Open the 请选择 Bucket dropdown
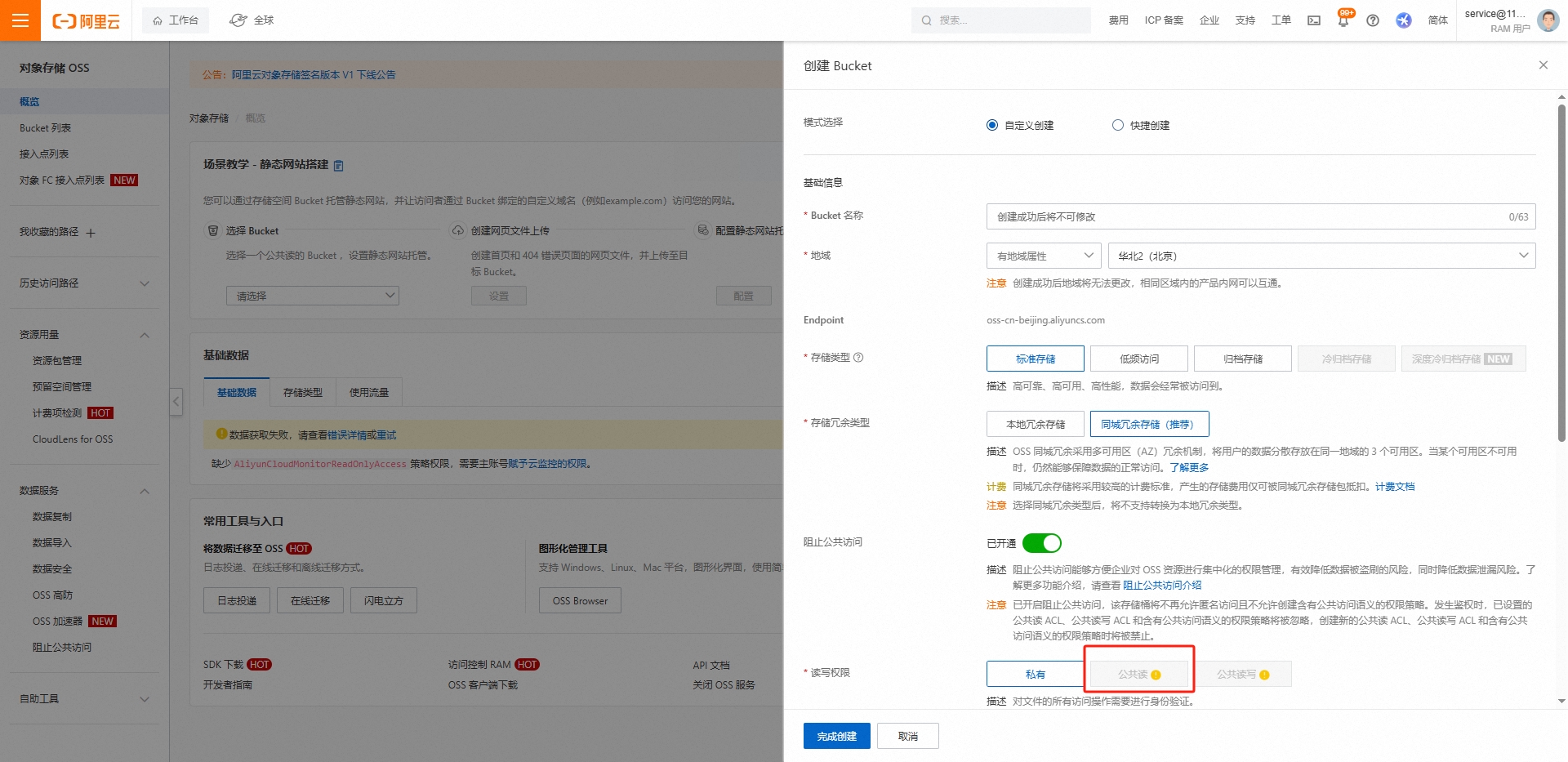 (x=312, y=295)
